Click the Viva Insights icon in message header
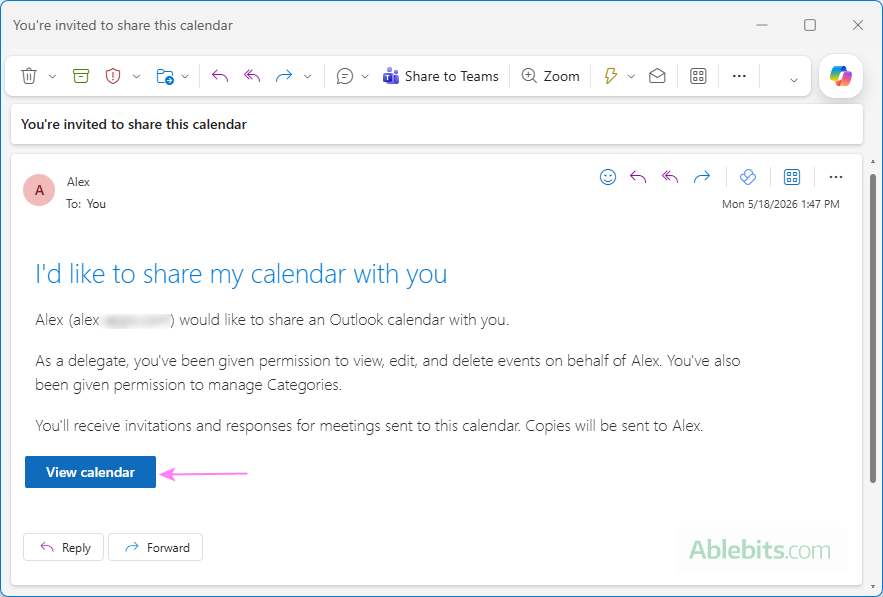The height and width of the screenshot is (597, 883). coord(748,177)
